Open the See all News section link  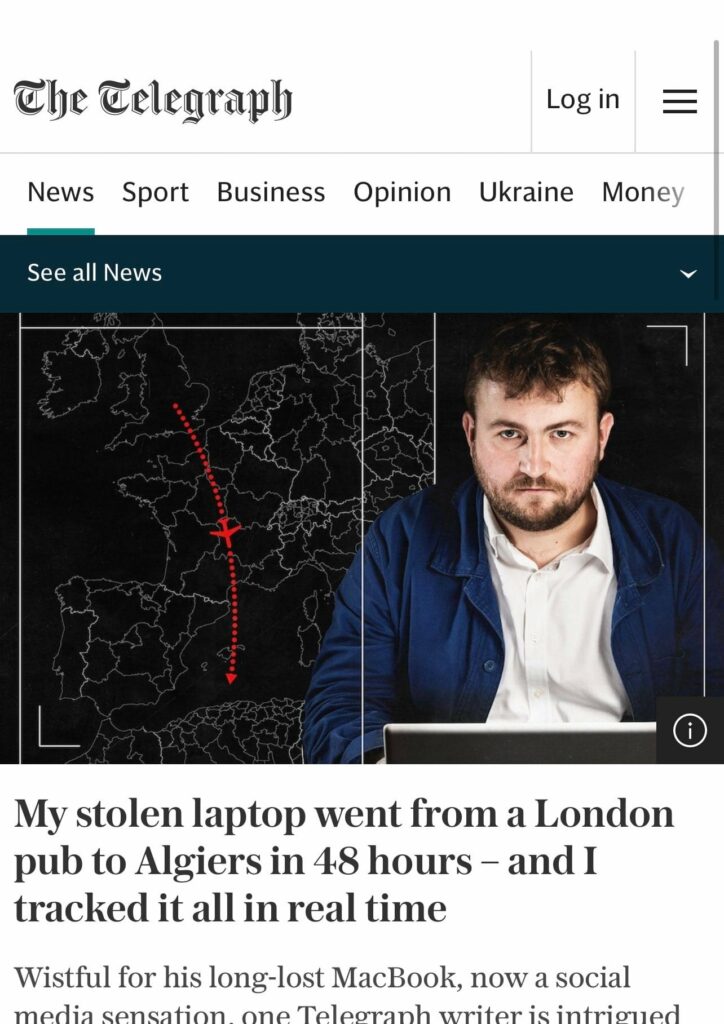95,272
